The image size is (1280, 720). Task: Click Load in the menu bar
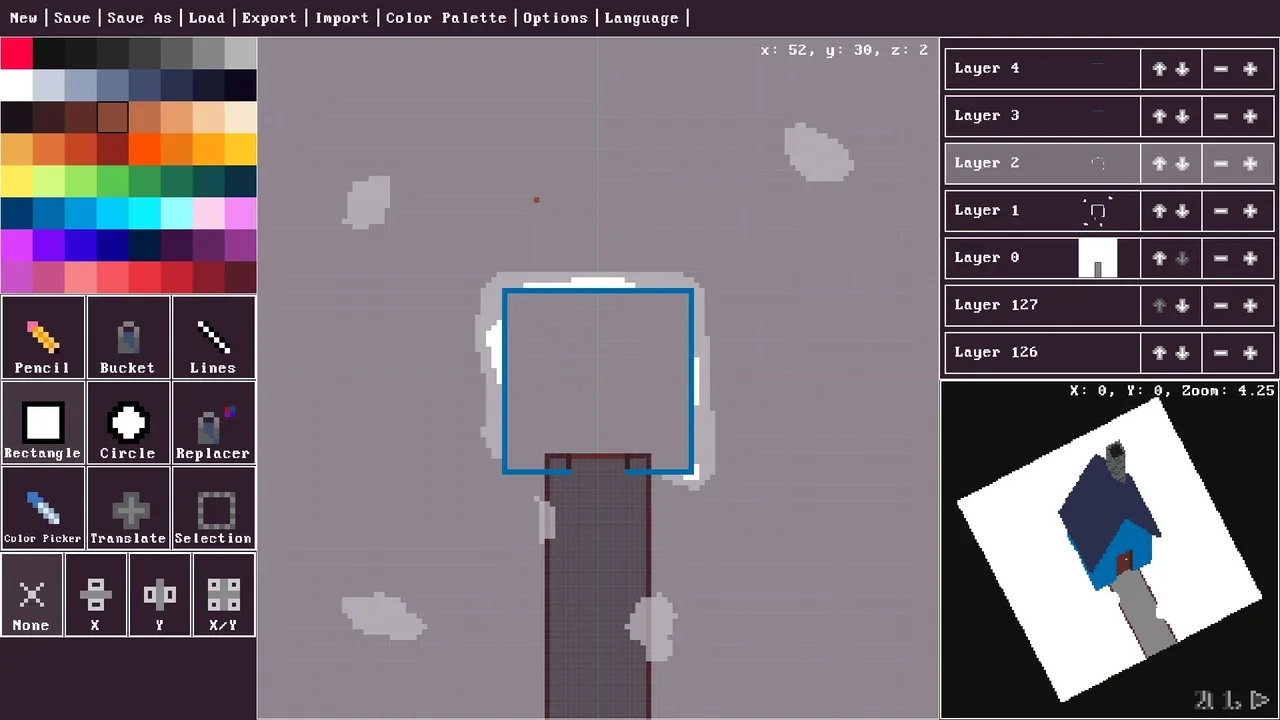(x=207, y=18)
